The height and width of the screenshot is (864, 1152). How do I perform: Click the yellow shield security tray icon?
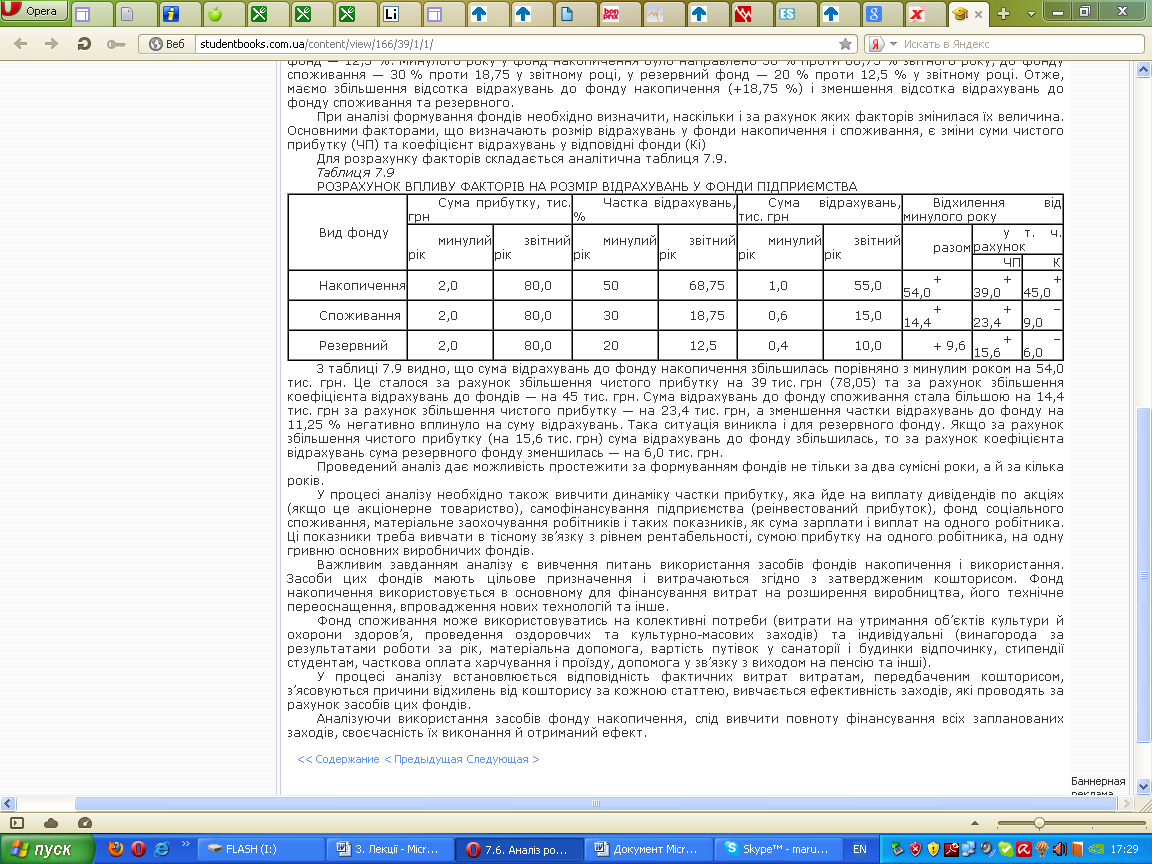tap(933, 849)
